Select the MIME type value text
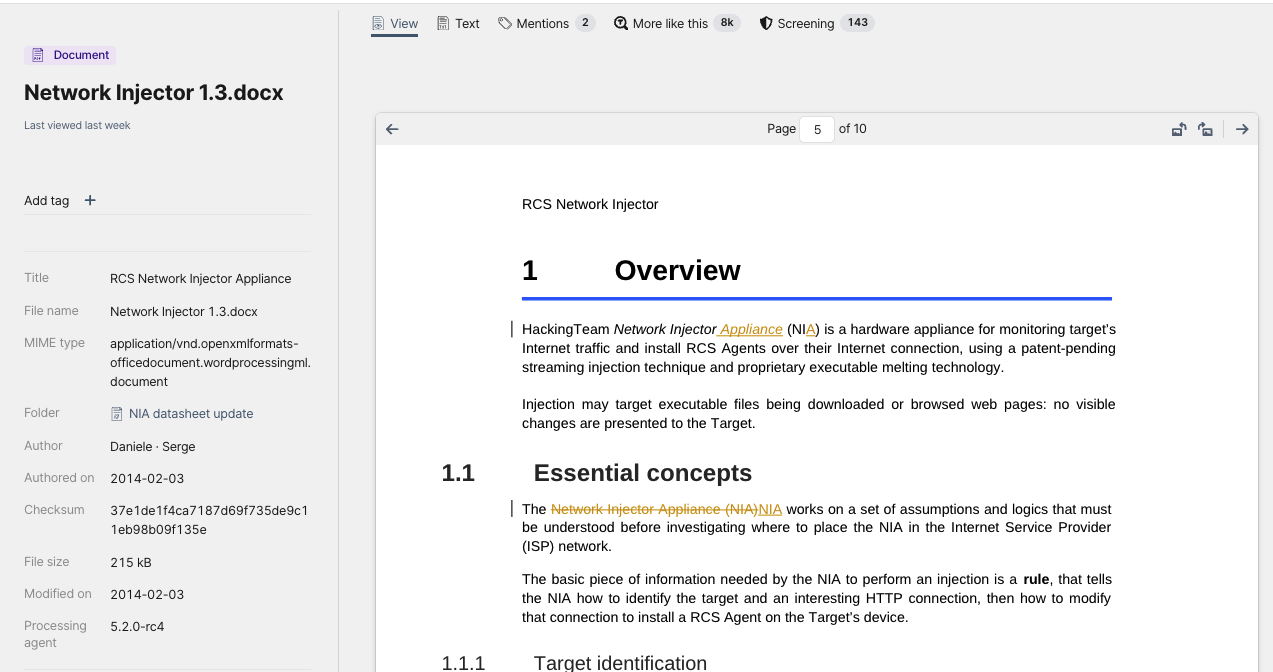The width and height of the screenshot is (1273, 672). [x=210, y=362]
